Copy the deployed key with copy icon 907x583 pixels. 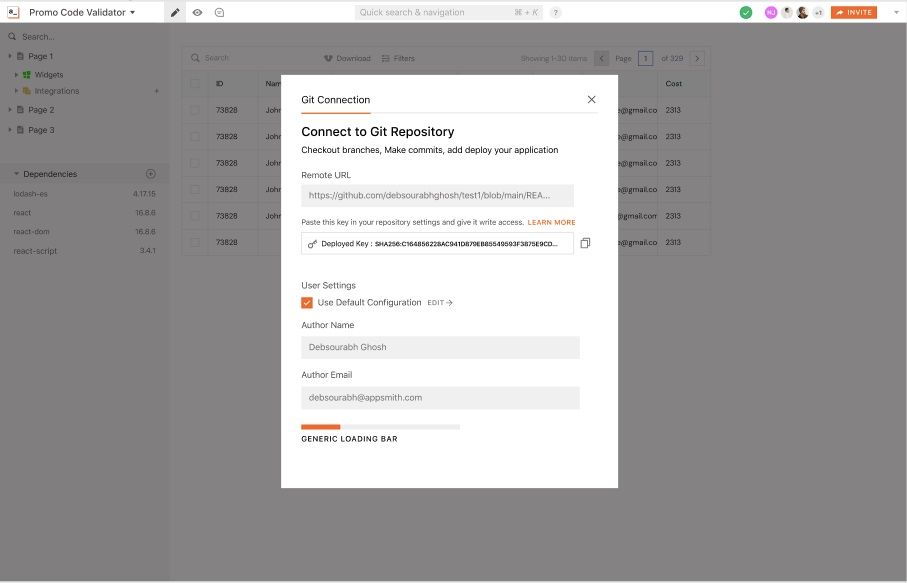click(x=585, y=243)
